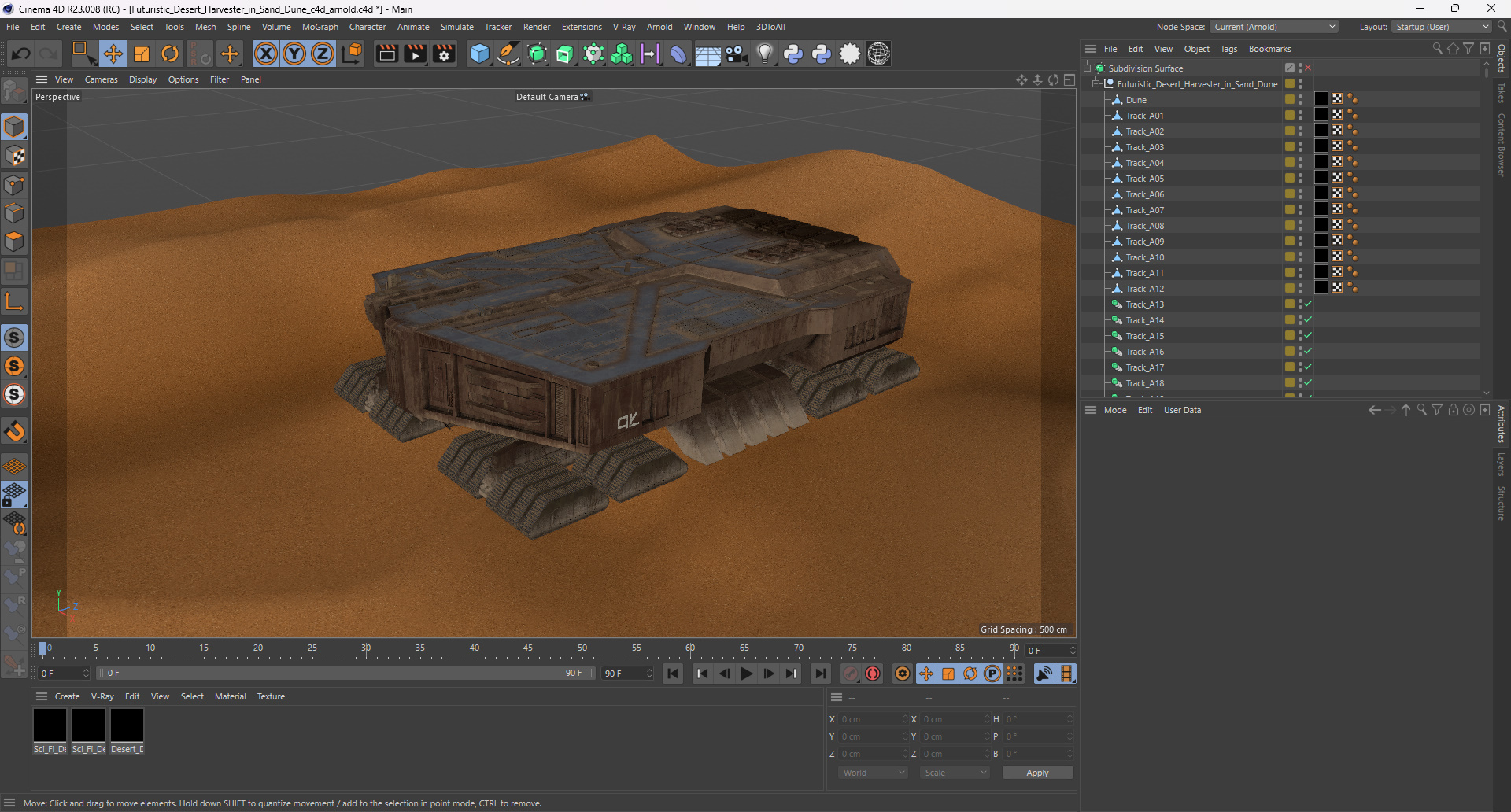Click the Record Active Objects button
The width and height of the screenshot is (1511, 812).
851,674
